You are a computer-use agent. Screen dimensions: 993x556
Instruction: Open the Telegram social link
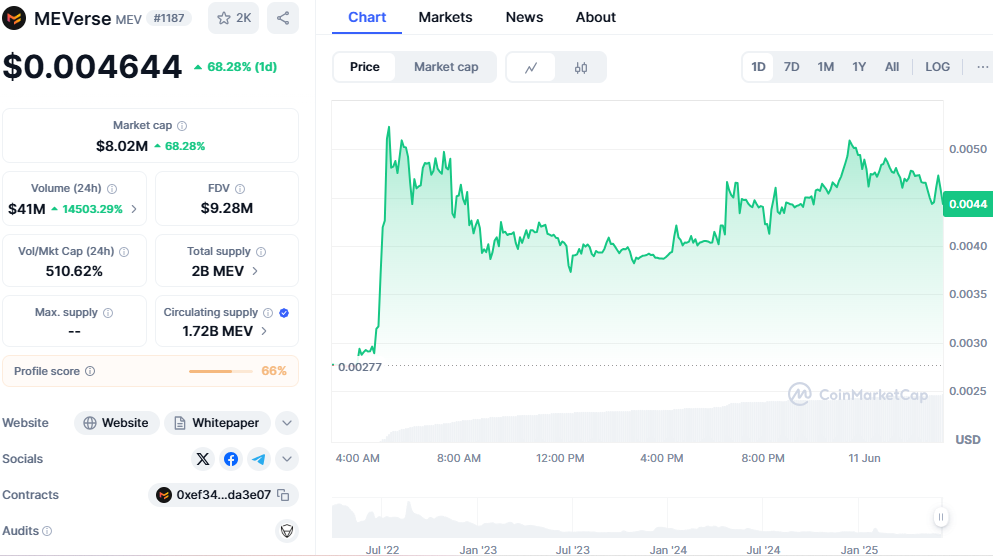pyautogui.click(x=259, y=459)
